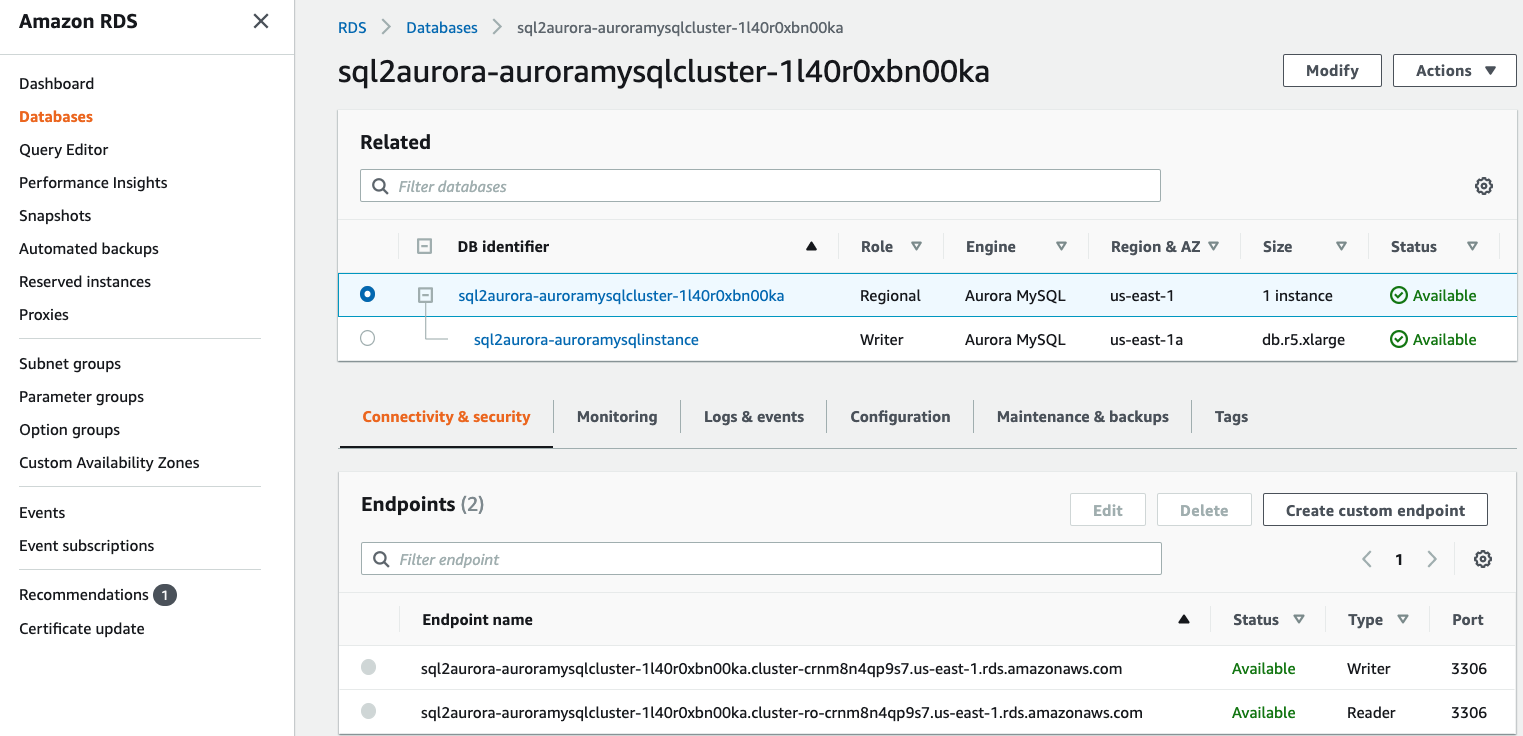Viewport: 1523px width, 736px height.
Task: Click Create custom endpoint button
Action: point(1375,510)
